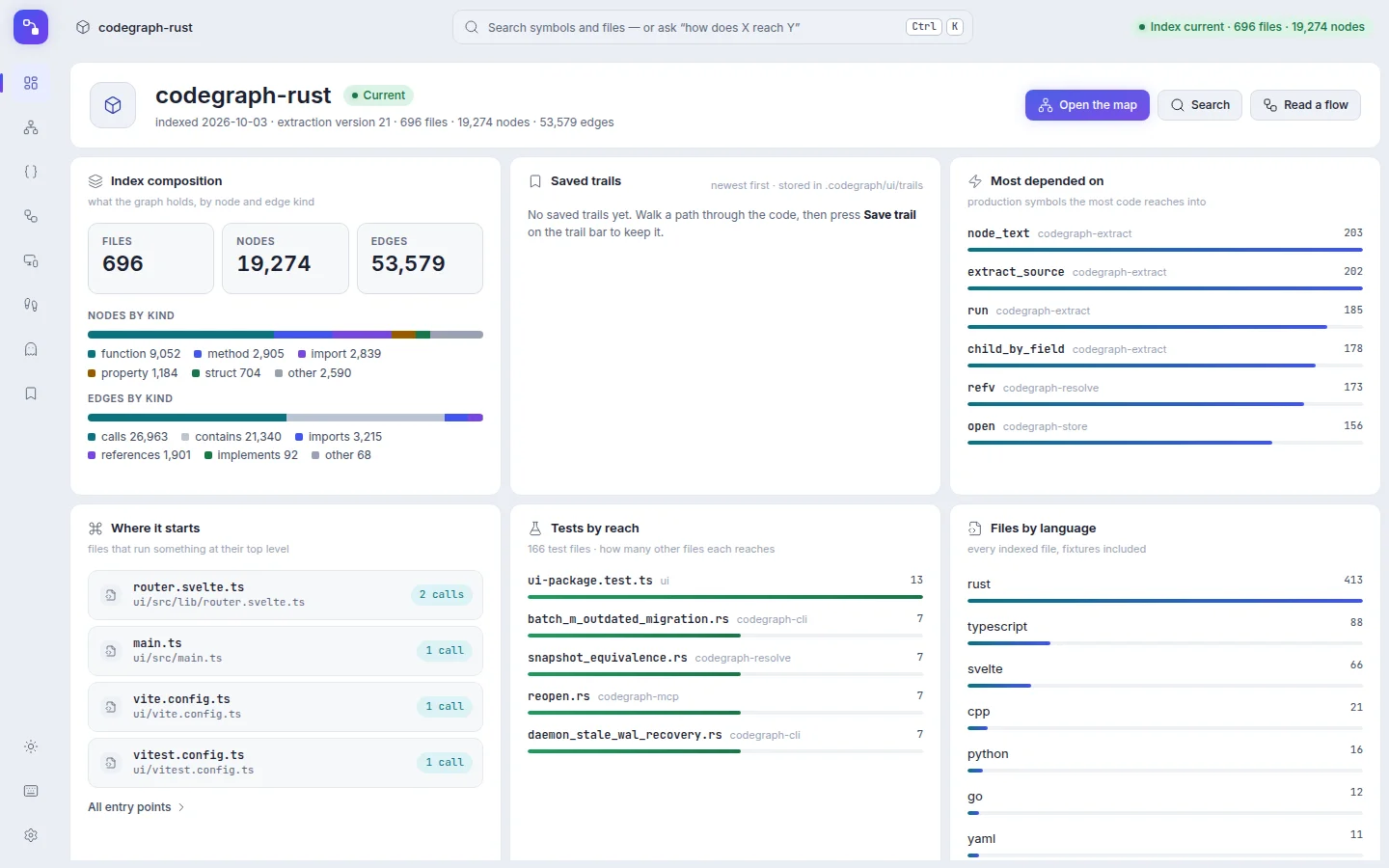This screenshot has width=1389, height=868.
Task: Open the curly braces symbols sidebar icon
Action: click(31, 172)
